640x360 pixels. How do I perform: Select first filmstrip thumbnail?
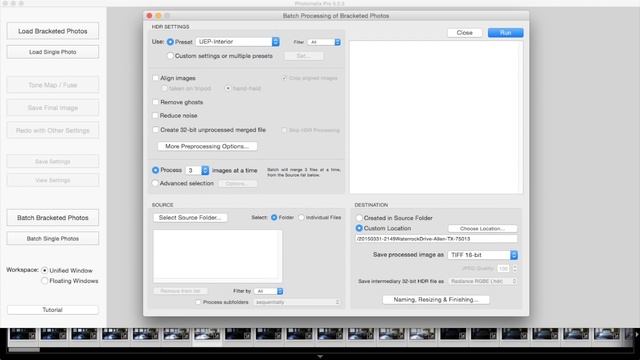click(x=23, y=334)
